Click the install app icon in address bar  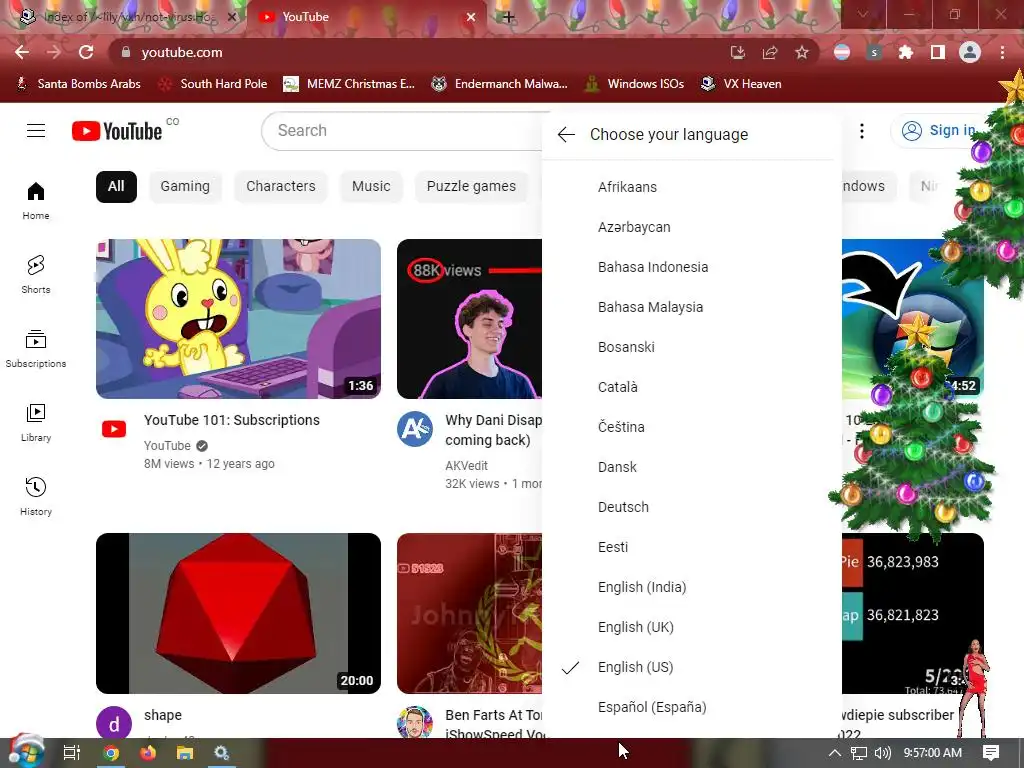(x=738, y=52)
